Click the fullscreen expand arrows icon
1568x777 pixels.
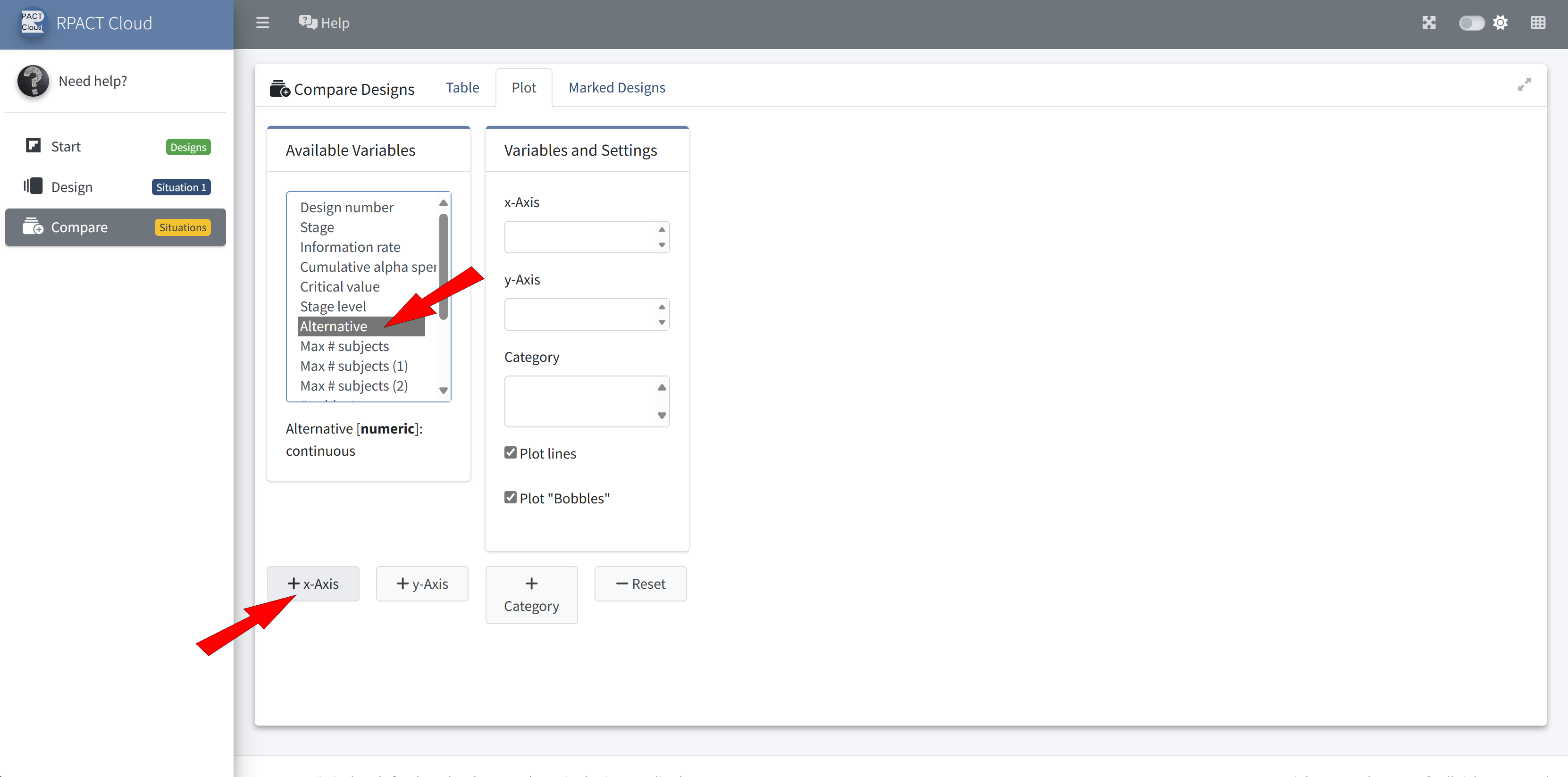(x=1429, y=23)
